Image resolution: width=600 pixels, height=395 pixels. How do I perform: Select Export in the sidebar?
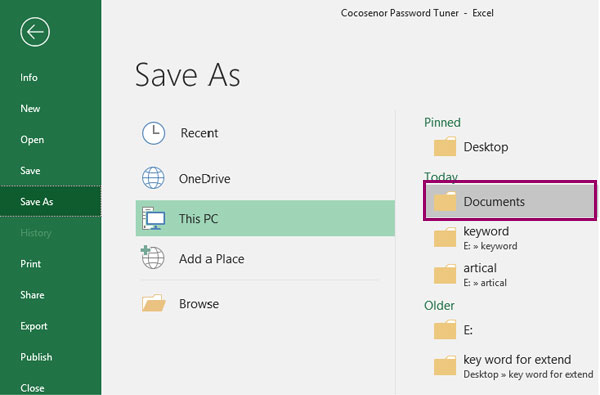pos(34,326)
